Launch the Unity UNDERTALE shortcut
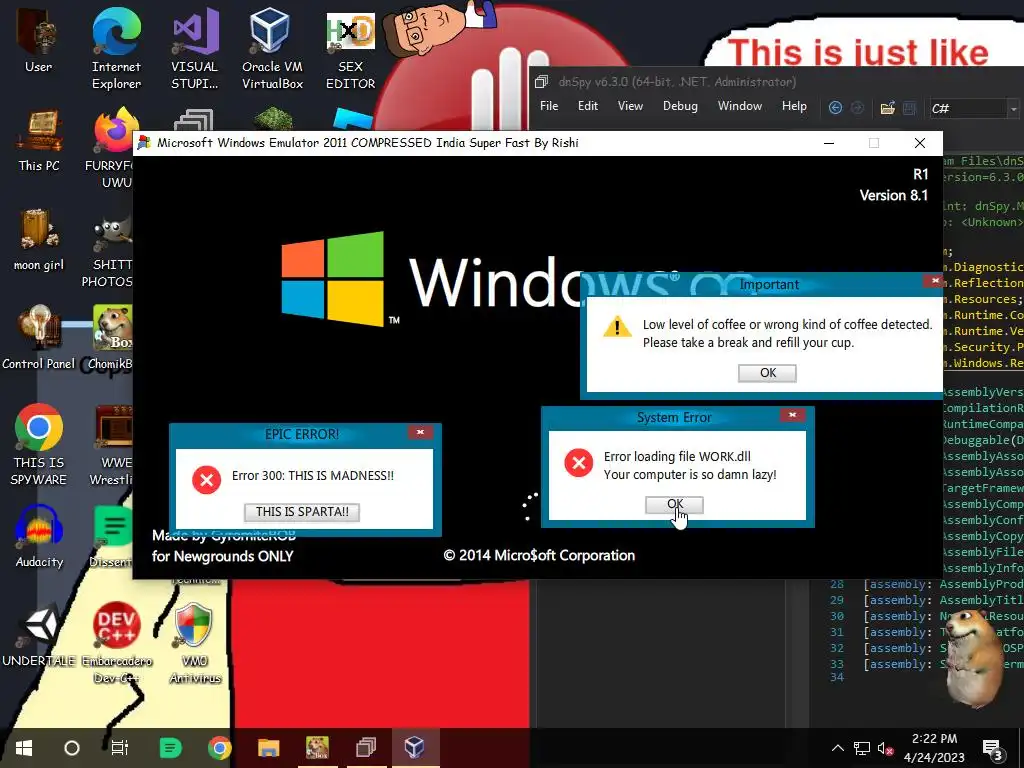The image size is (1024, 768). 39,633
